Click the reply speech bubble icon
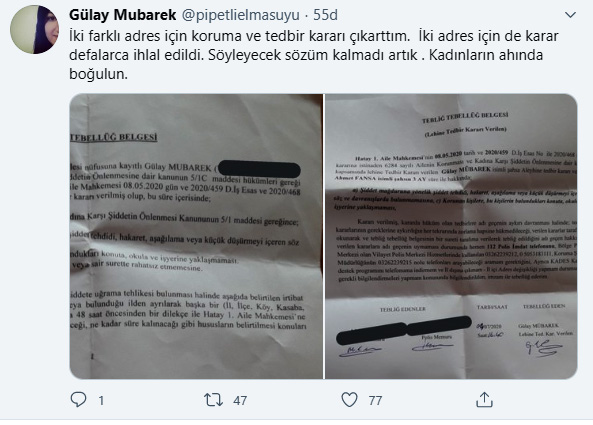The height and width of the screenshot is (425, 593). coord(78,400)
